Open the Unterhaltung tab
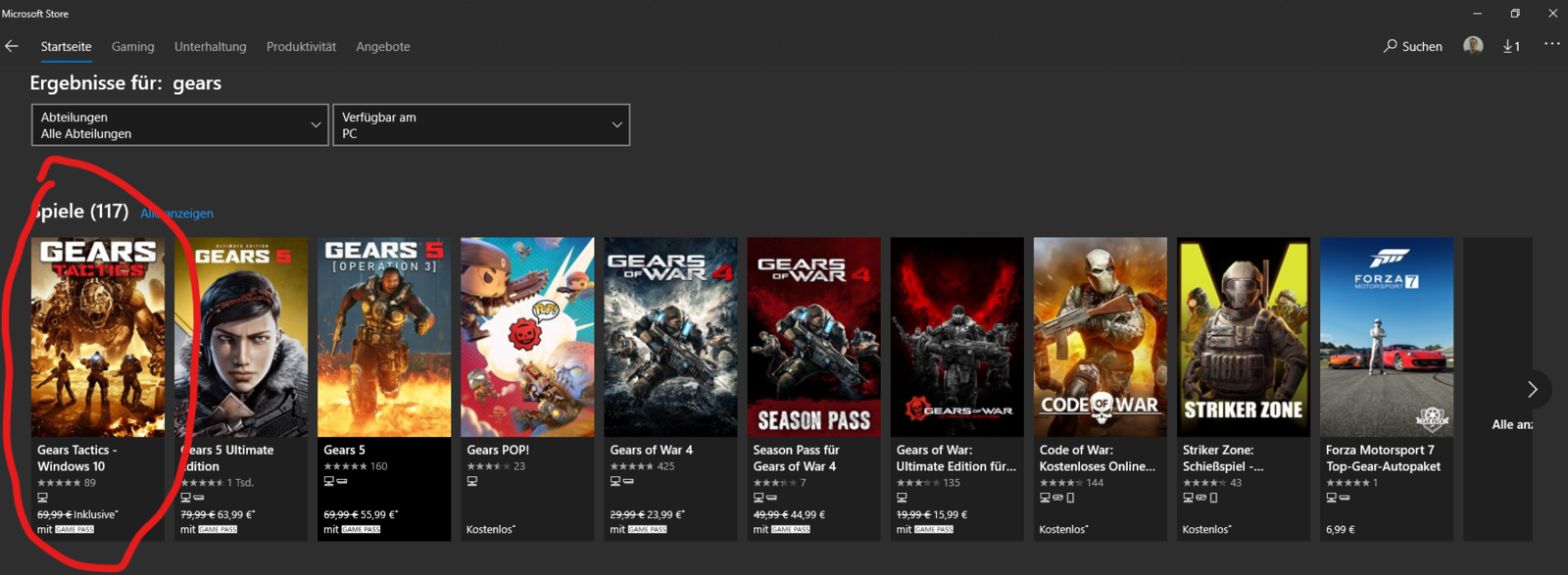 [211, 46]
